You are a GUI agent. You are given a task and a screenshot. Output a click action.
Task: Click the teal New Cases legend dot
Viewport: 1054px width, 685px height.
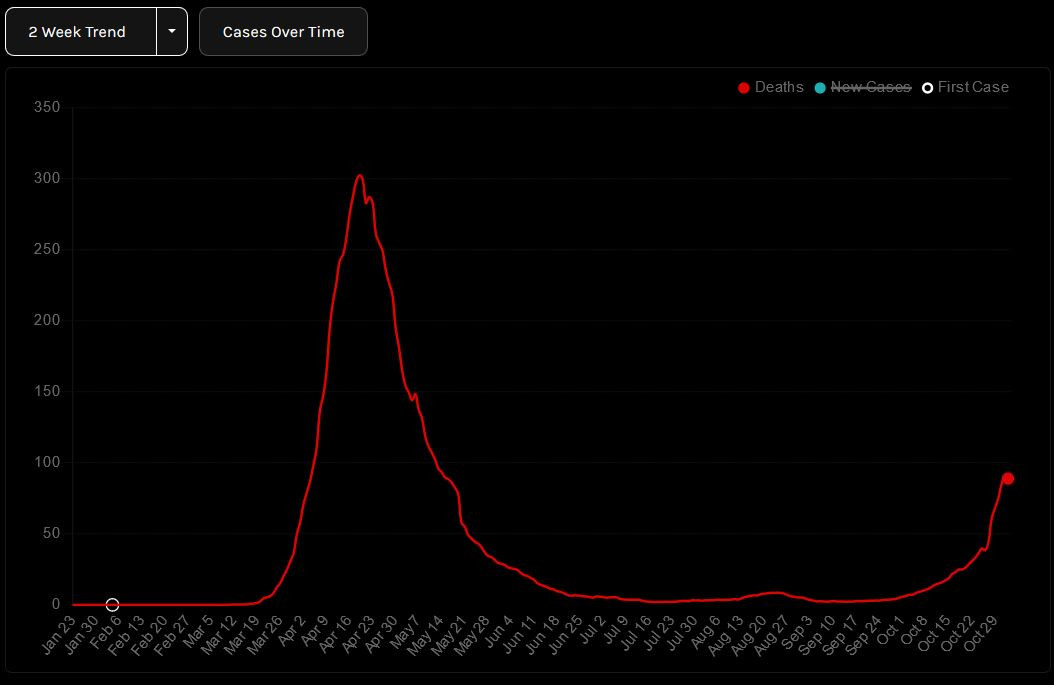819,87
